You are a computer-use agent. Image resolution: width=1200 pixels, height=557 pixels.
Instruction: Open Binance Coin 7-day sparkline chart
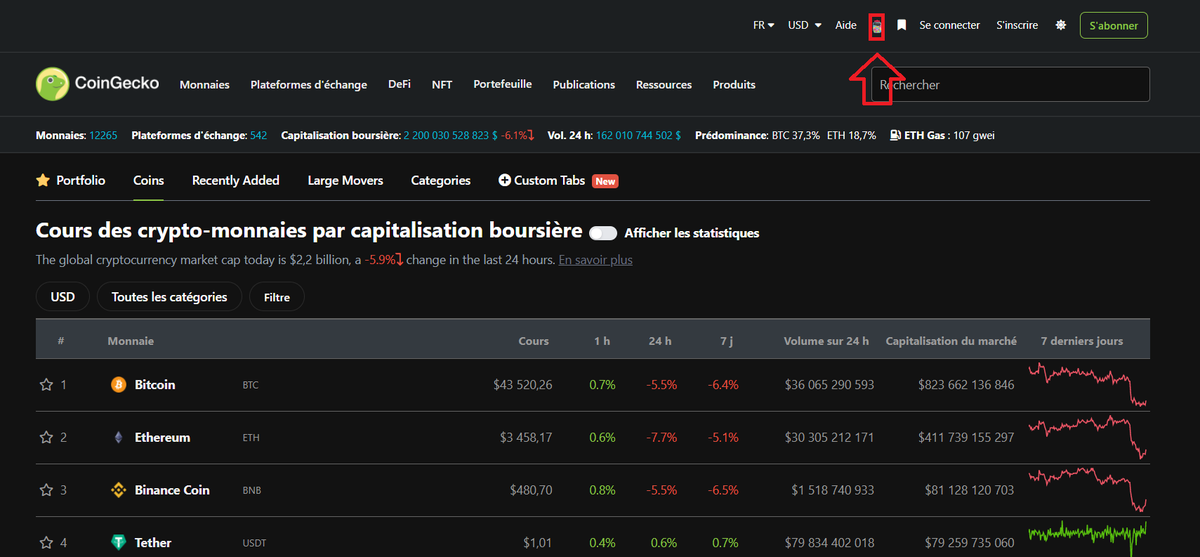(1087, 490)
